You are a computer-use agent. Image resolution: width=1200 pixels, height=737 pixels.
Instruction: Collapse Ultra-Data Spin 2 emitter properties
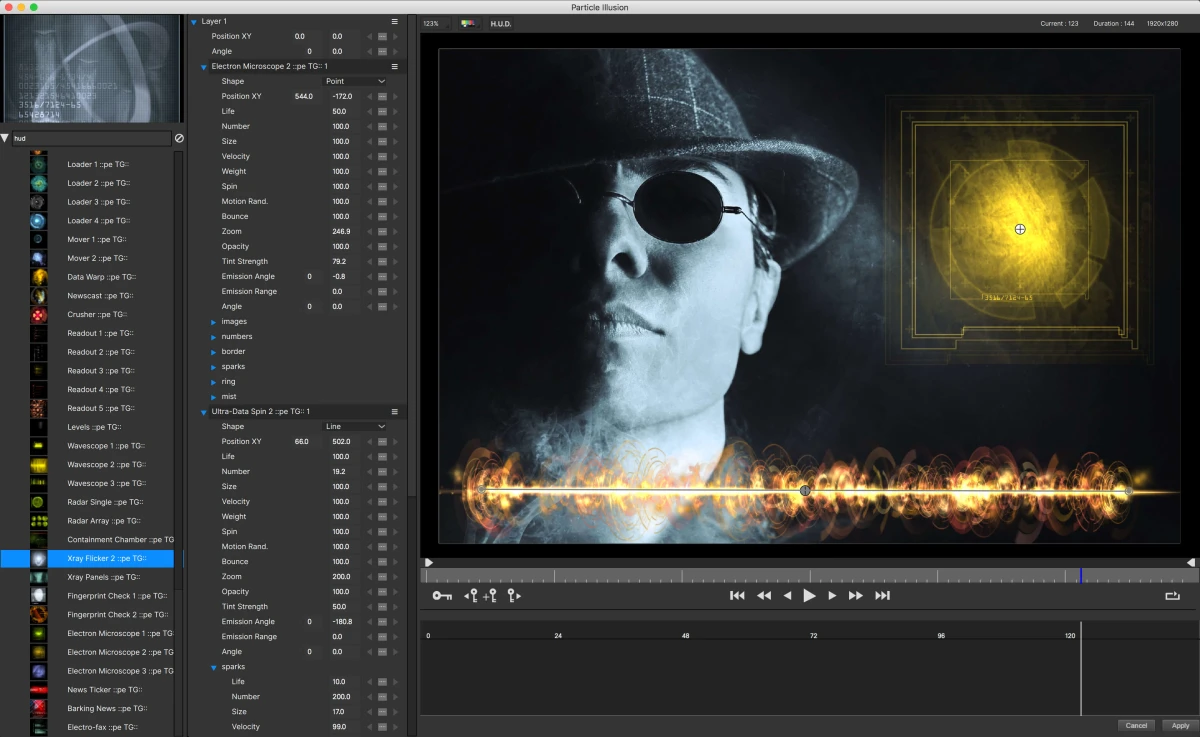tap(204, 411)
